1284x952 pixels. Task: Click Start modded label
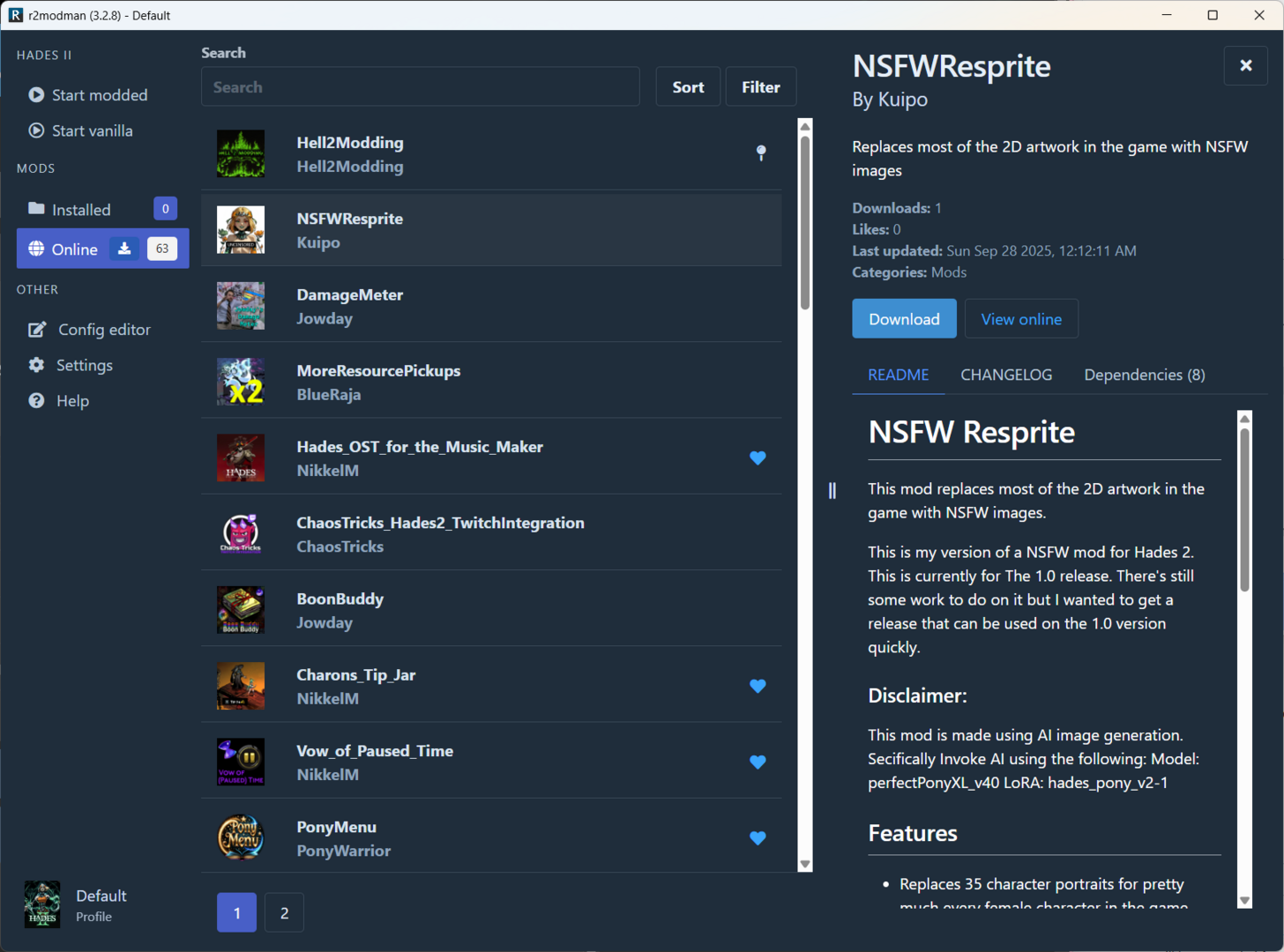(100, 94)
